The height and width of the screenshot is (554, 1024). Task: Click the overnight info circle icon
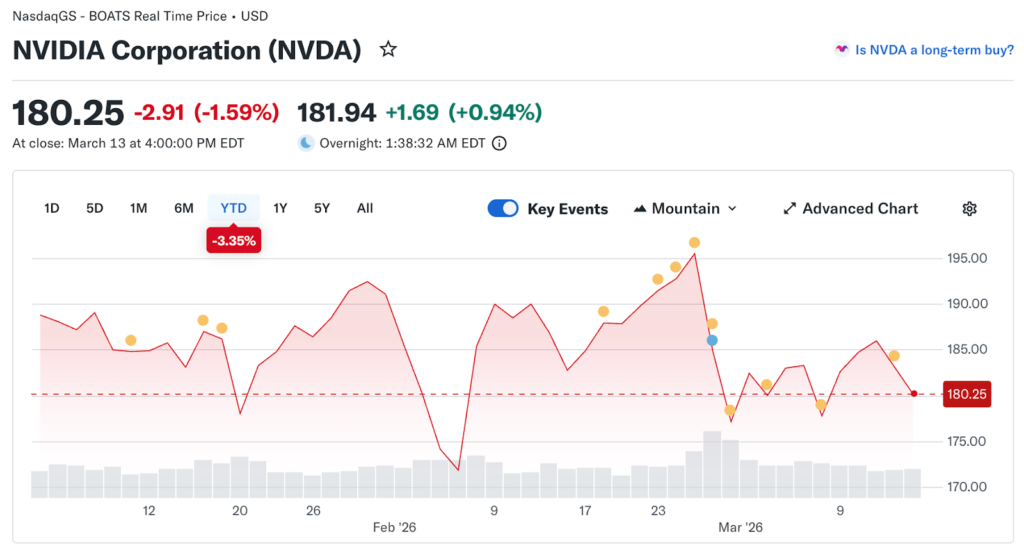click(499, 143)
